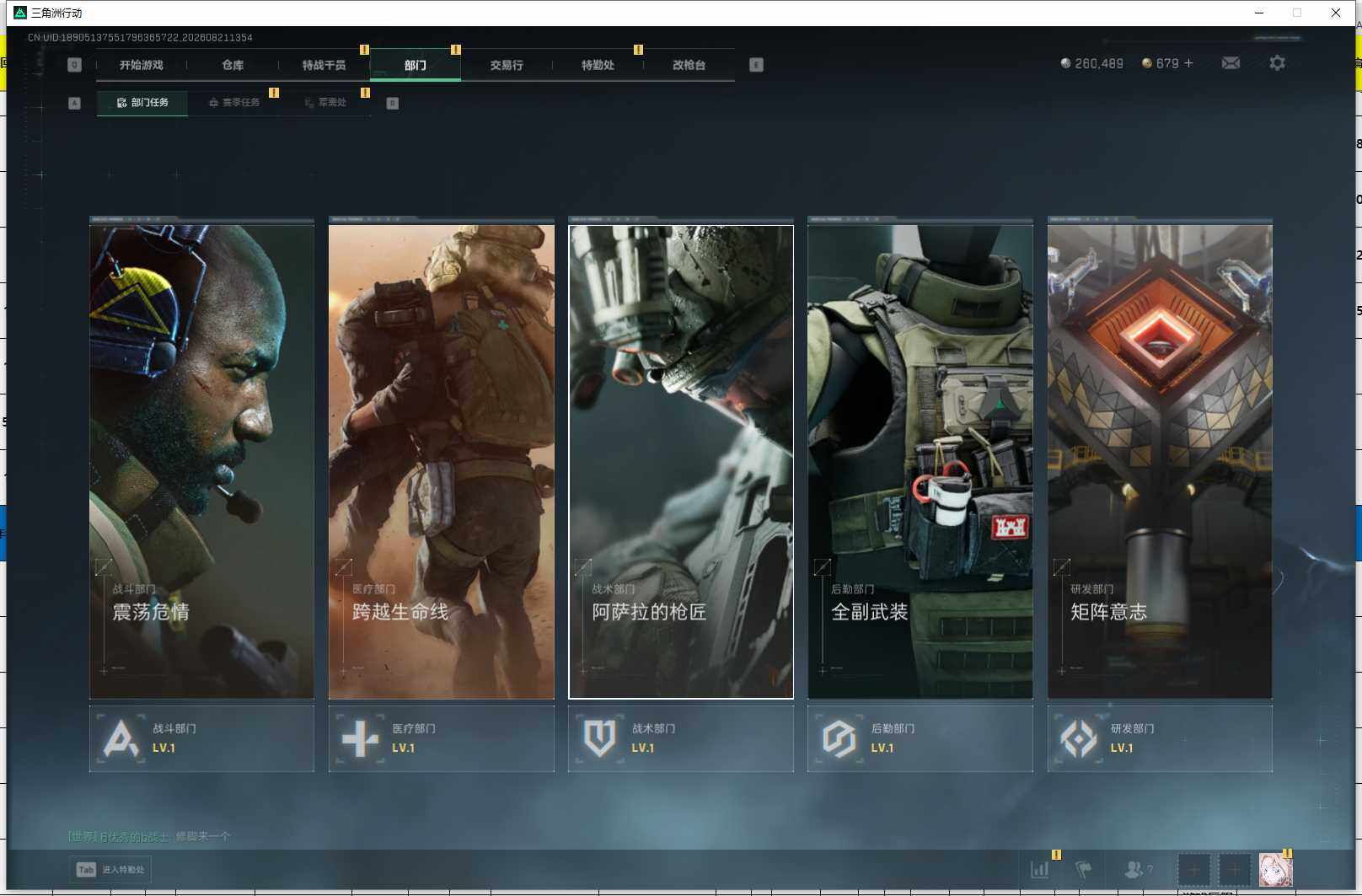Open the 开始游戏 tab
1362x896 pixels.
(x=142, y=65)
